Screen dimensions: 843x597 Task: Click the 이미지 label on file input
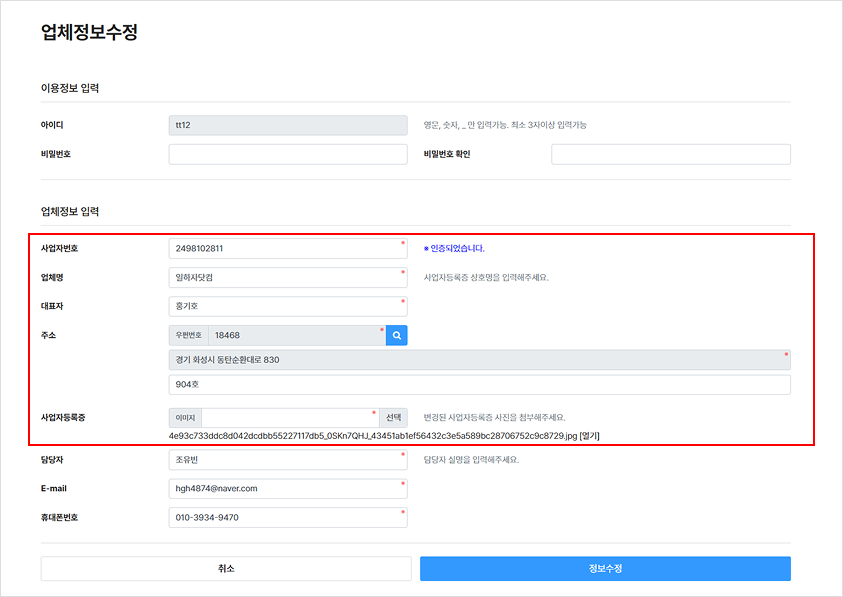point(185,417)
